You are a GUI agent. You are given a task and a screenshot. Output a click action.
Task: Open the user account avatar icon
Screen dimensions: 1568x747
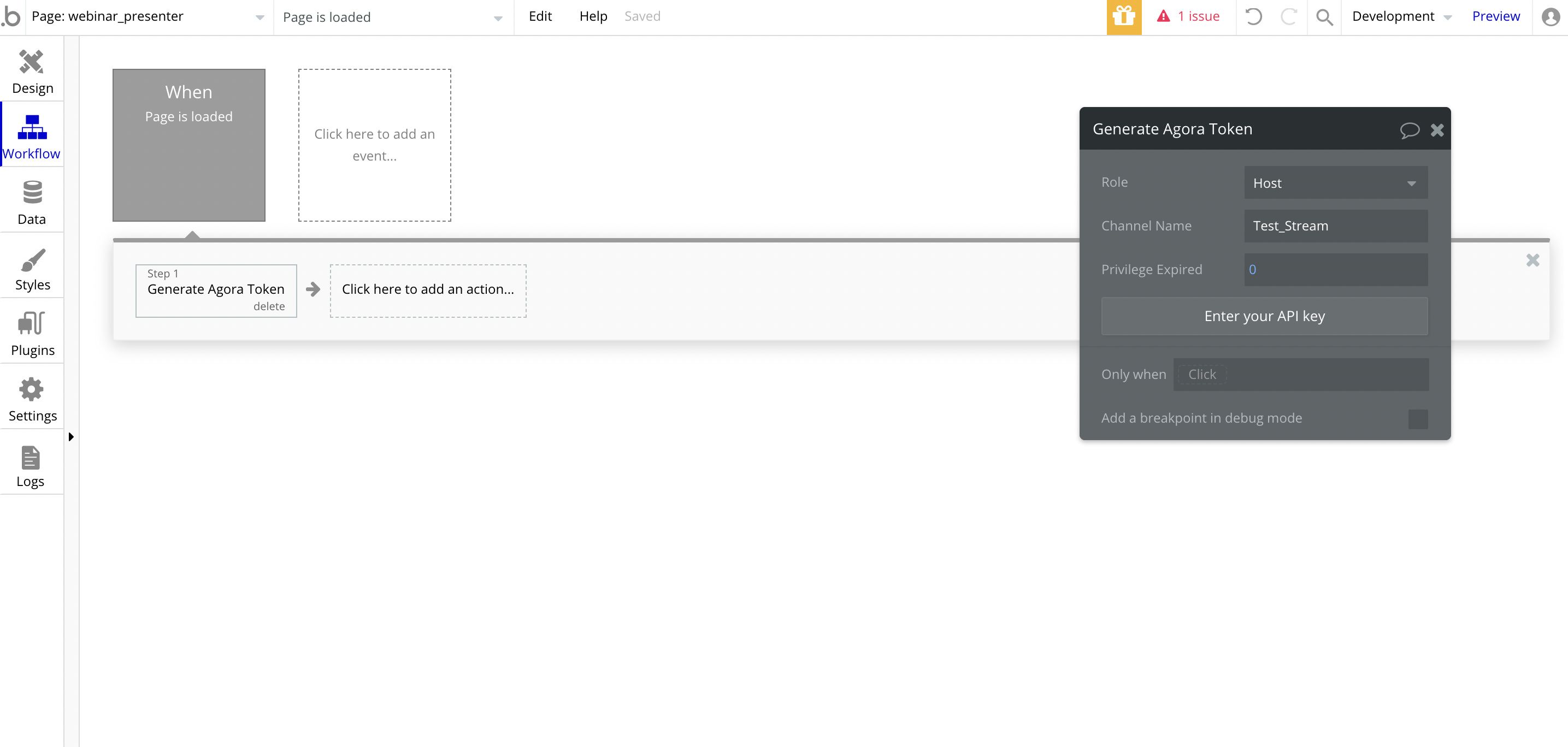click(1551, 16)
